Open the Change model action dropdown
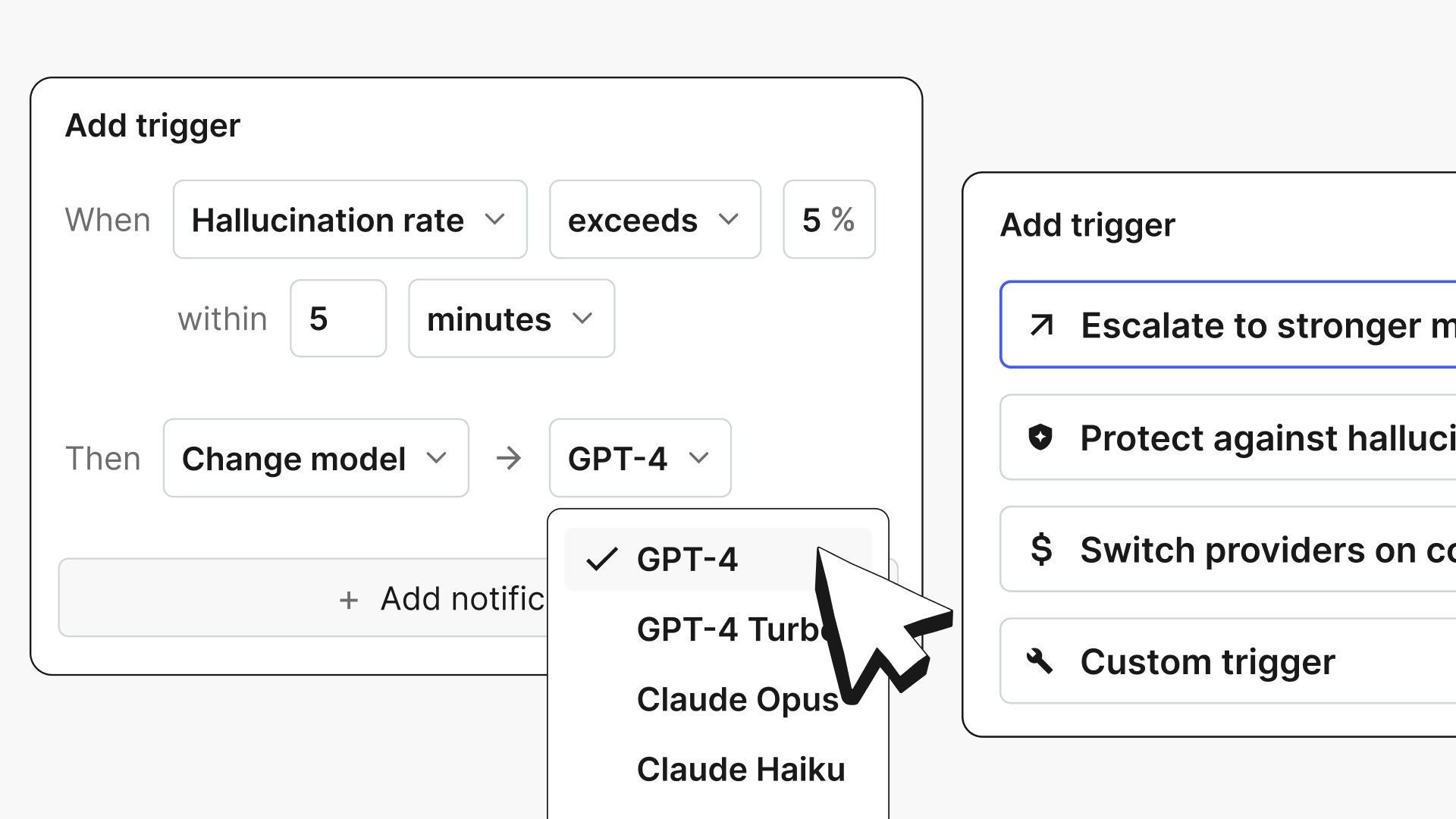The height and width of the screenshot is (819, 1456). [315, 458]
